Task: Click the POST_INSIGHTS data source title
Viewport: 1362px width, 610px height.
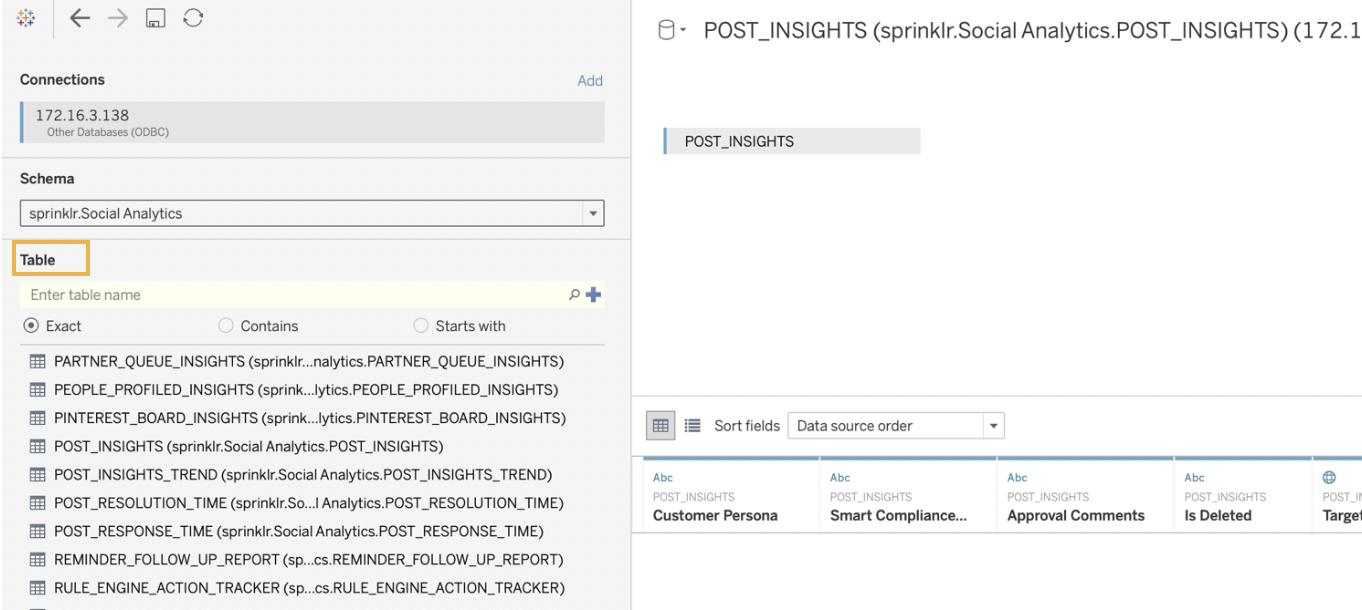Action: [1032, 31]
